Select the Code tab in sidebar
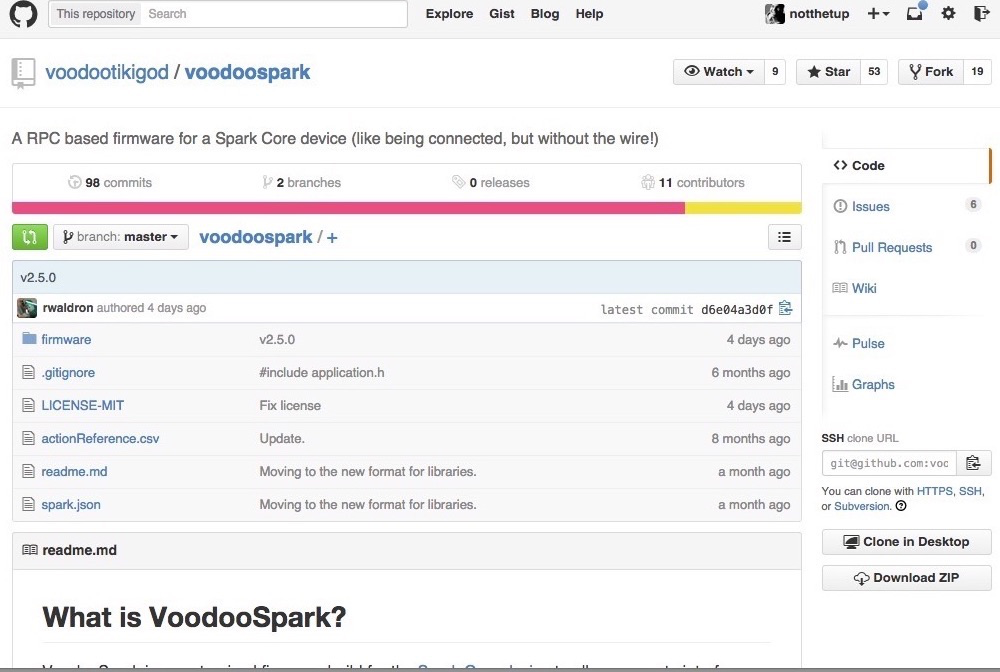The width and height of the screenshot is (1000, 672). [906, 166]
